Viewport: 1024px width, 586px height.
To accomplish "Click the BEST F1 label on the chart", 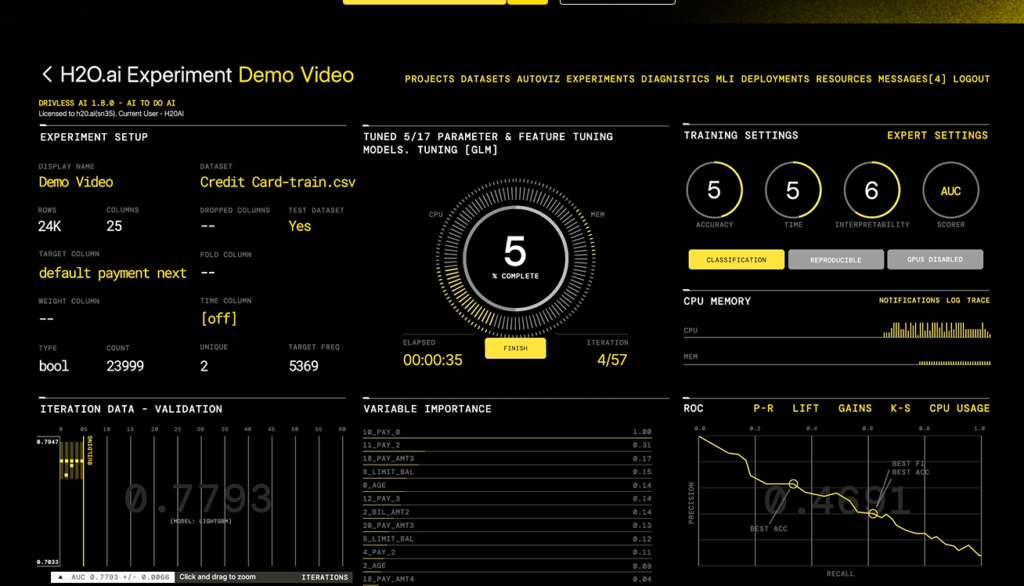I will [908, 463].
